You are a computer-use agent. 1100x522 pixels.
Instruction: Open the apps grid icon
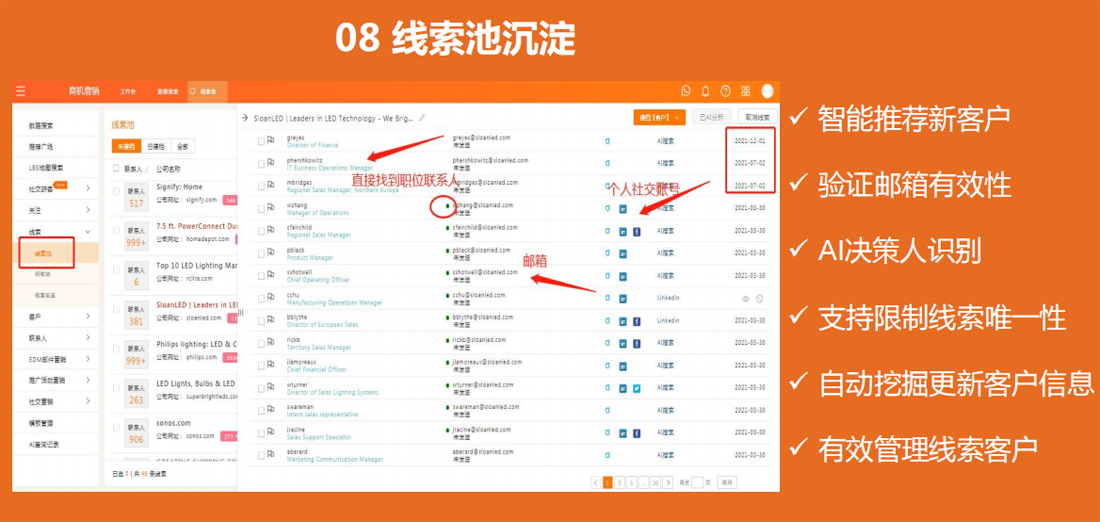tap(745, 91)
